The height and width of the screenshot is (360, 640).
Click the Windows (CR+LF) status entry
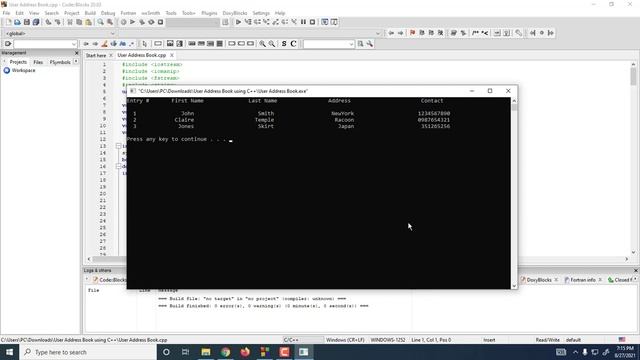click(x=345, y=340)
